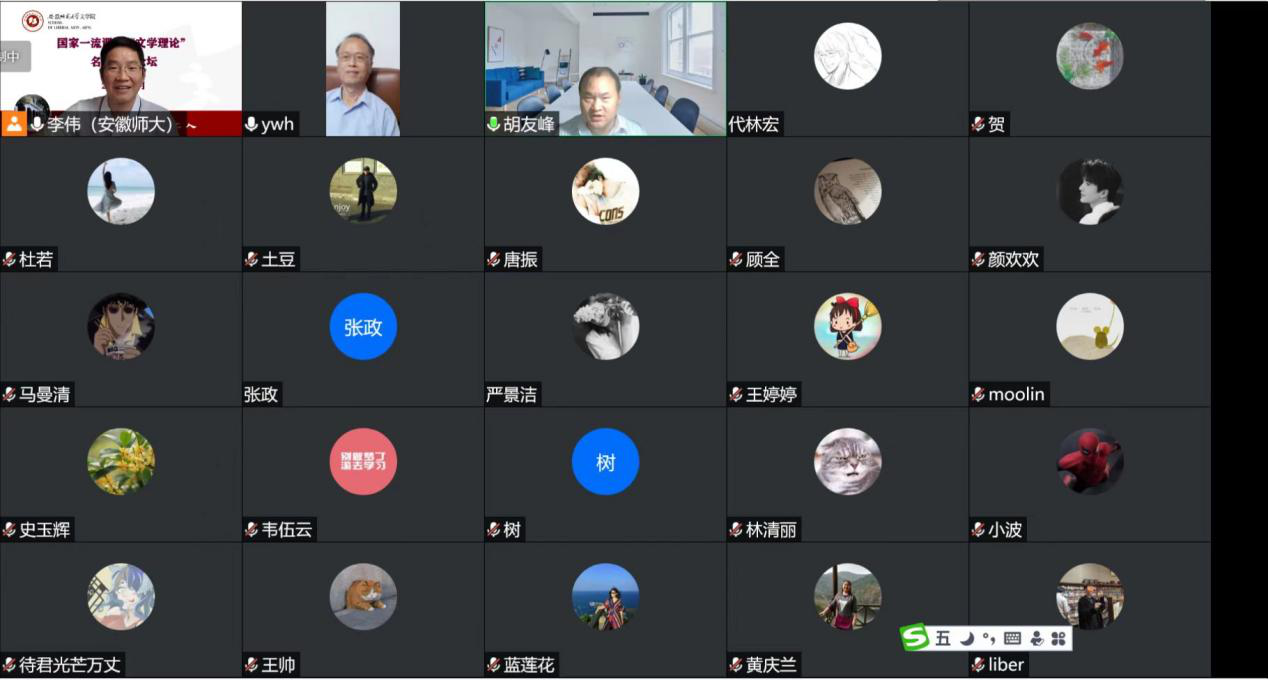Click the microphone icon next to ywh
The width and height of the screenshot is (1268, 680).
click(251, 124)
